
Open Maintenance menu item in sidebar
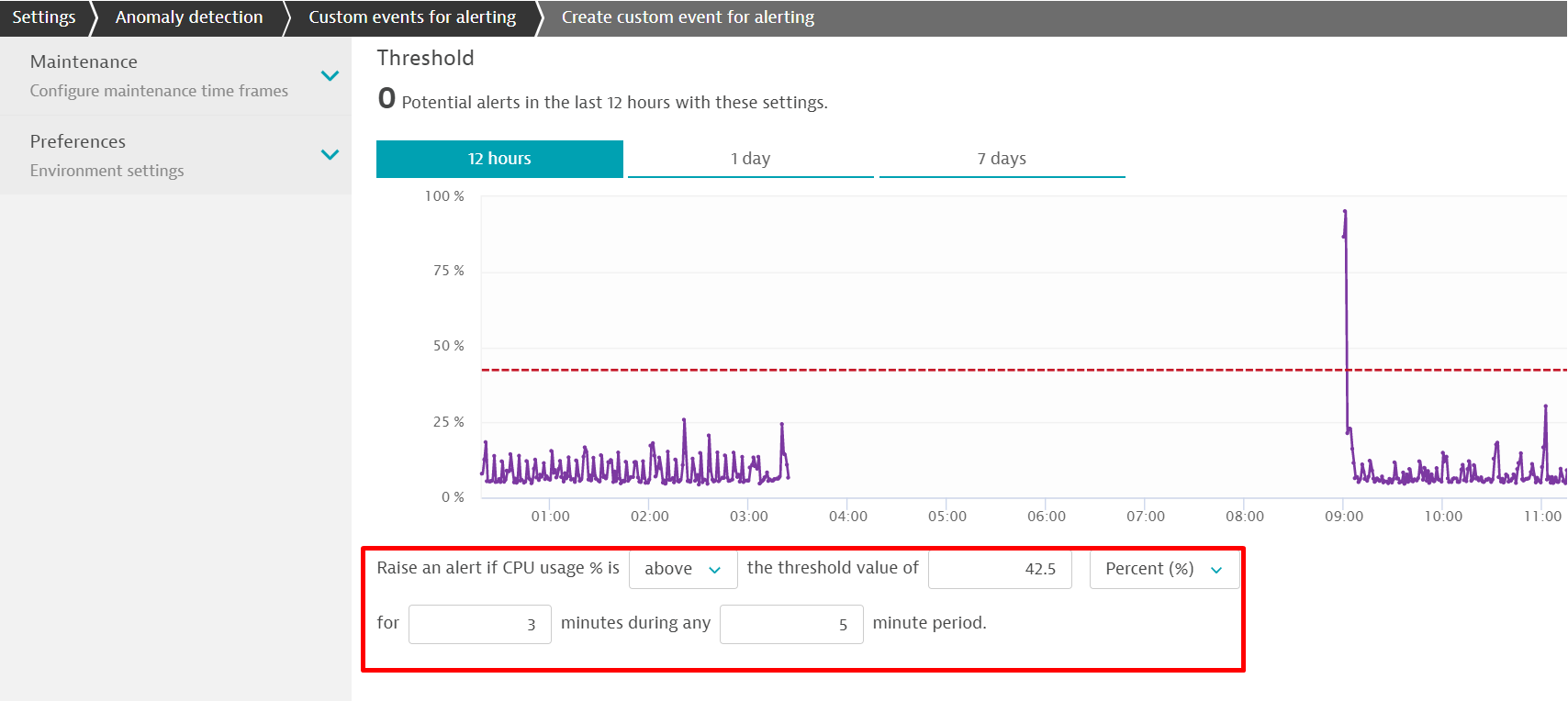84,61
